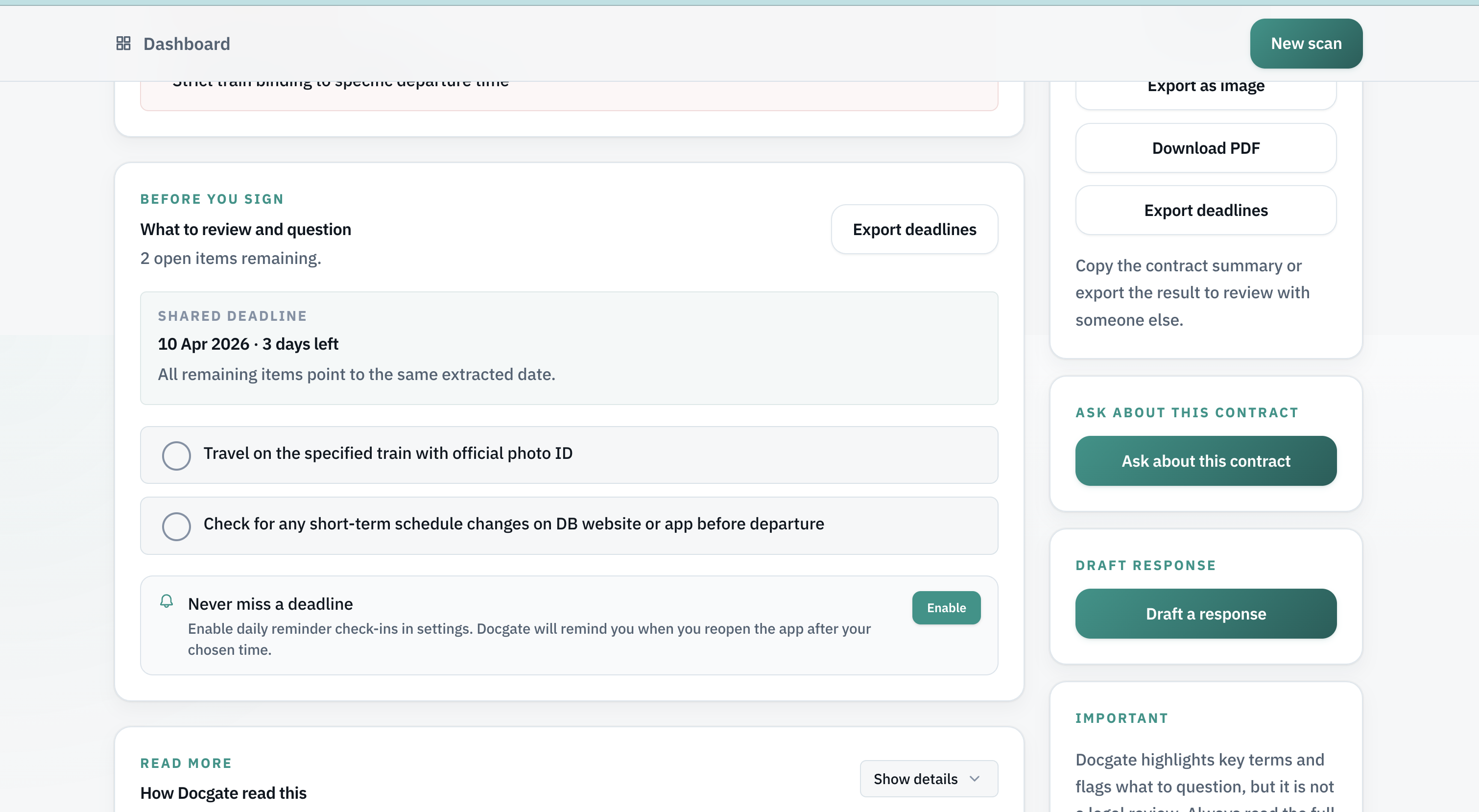Open Ask about this contract
Image resolution: width=1479 pixels, height=812 pixels.
(1205, 460)
